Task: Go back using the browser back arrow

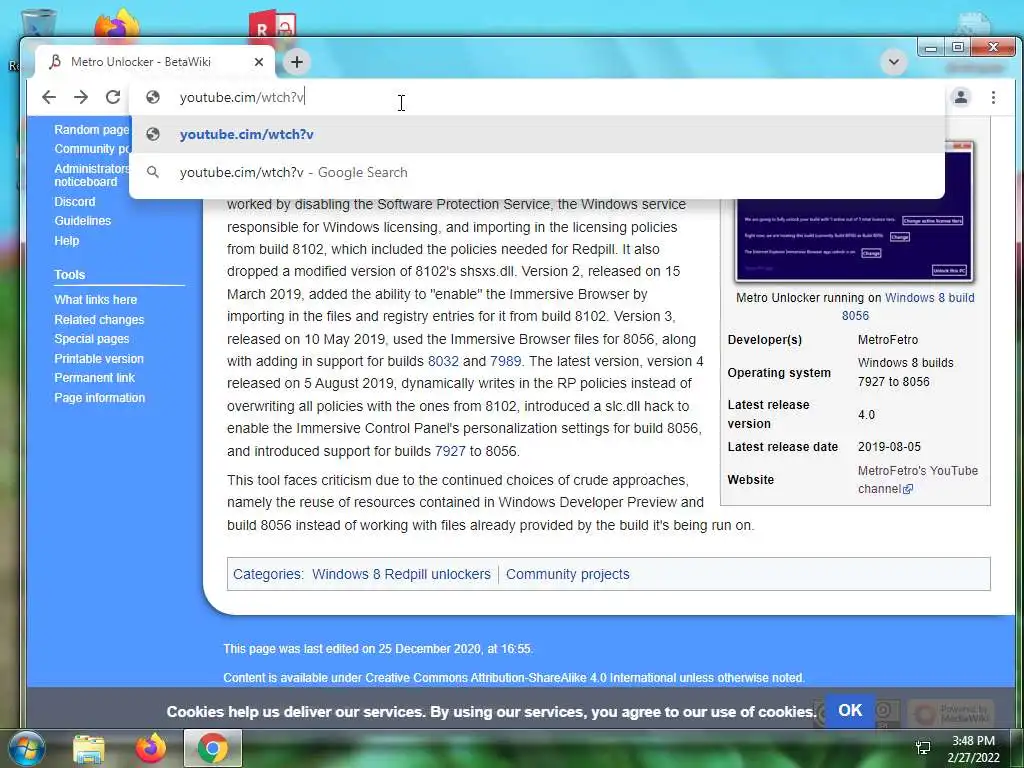Action: pos(49,97)
